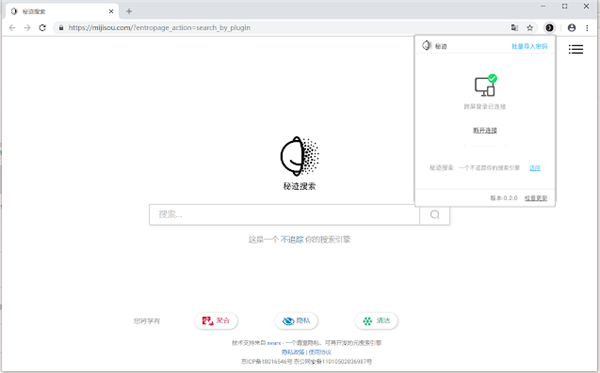The image size is (600, 373).
Task: Click the Miji extension icon in toolbar
Action: (x=549, y=28)
